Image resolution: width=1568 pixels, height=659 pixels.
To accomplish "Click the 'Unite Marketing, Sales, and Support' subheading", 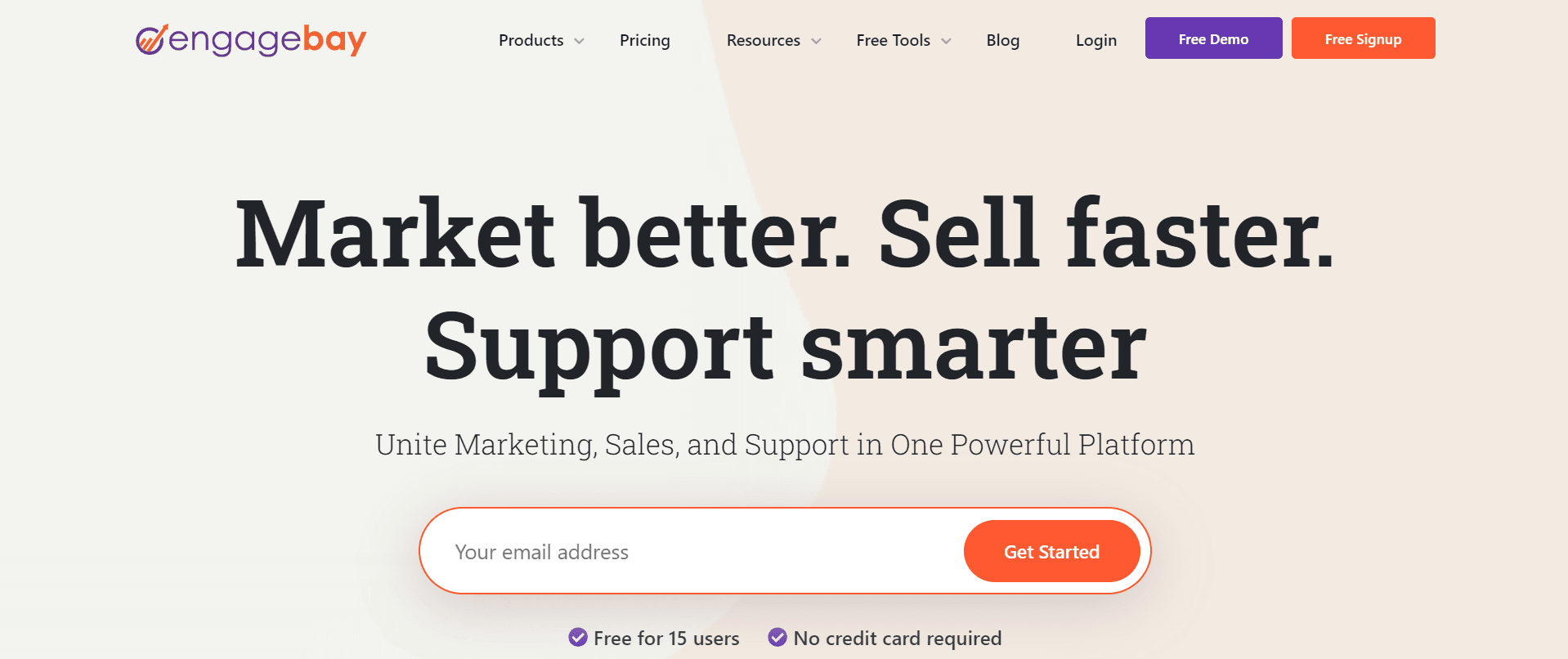I will pyautogui.click(x=785, y=445).
